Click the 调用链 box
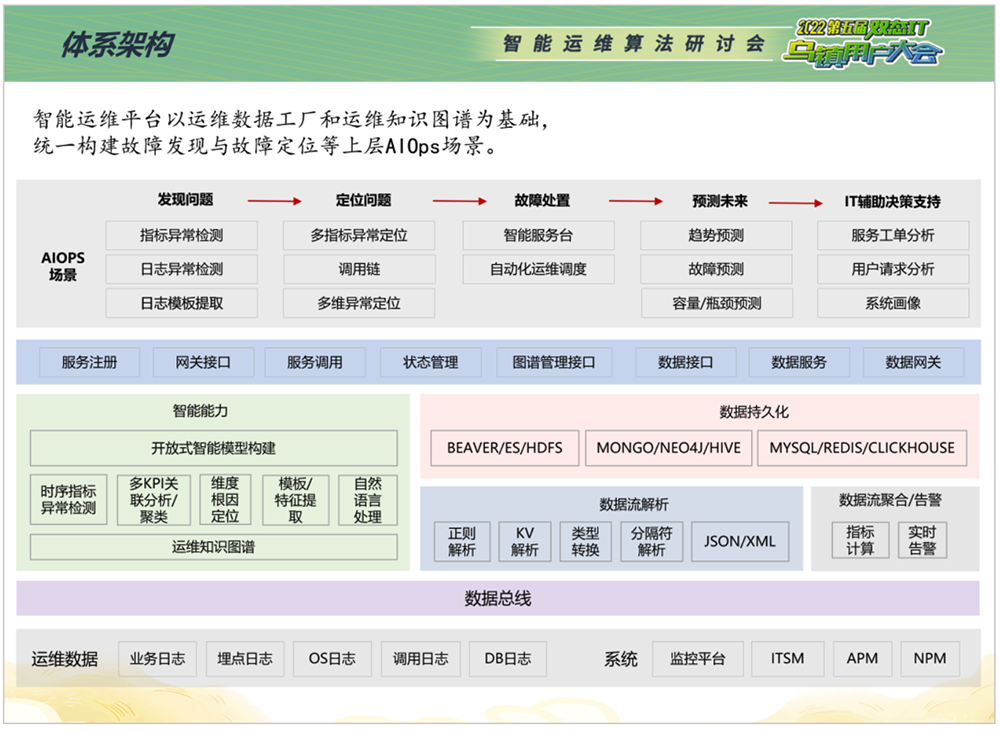This screenshot has height=730, width=1000. point(359,269)
